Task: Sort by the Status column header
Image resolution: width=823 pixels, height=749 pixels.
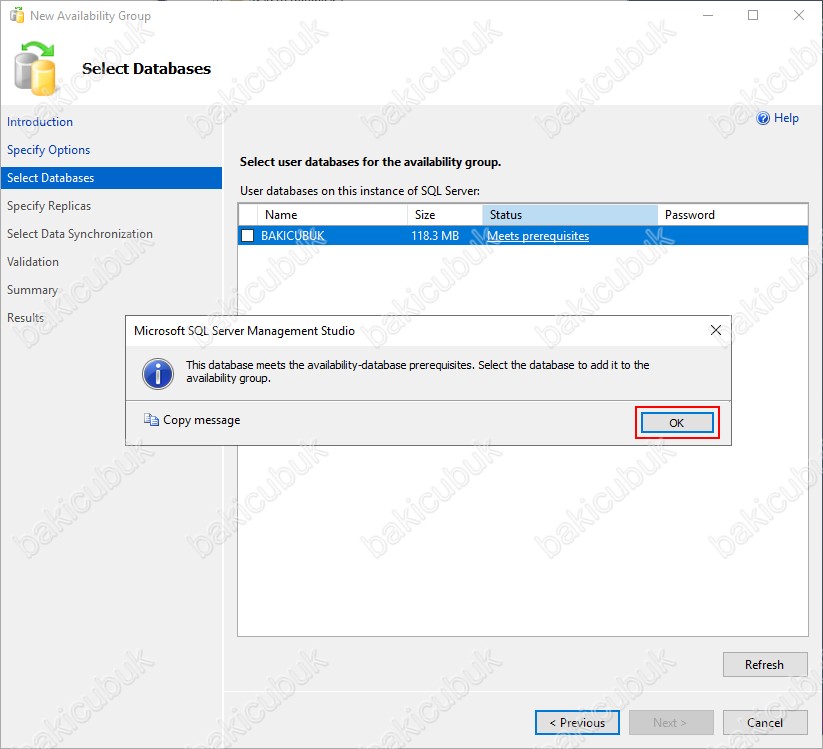Action: pyautogui.click(x=570, y=215)
